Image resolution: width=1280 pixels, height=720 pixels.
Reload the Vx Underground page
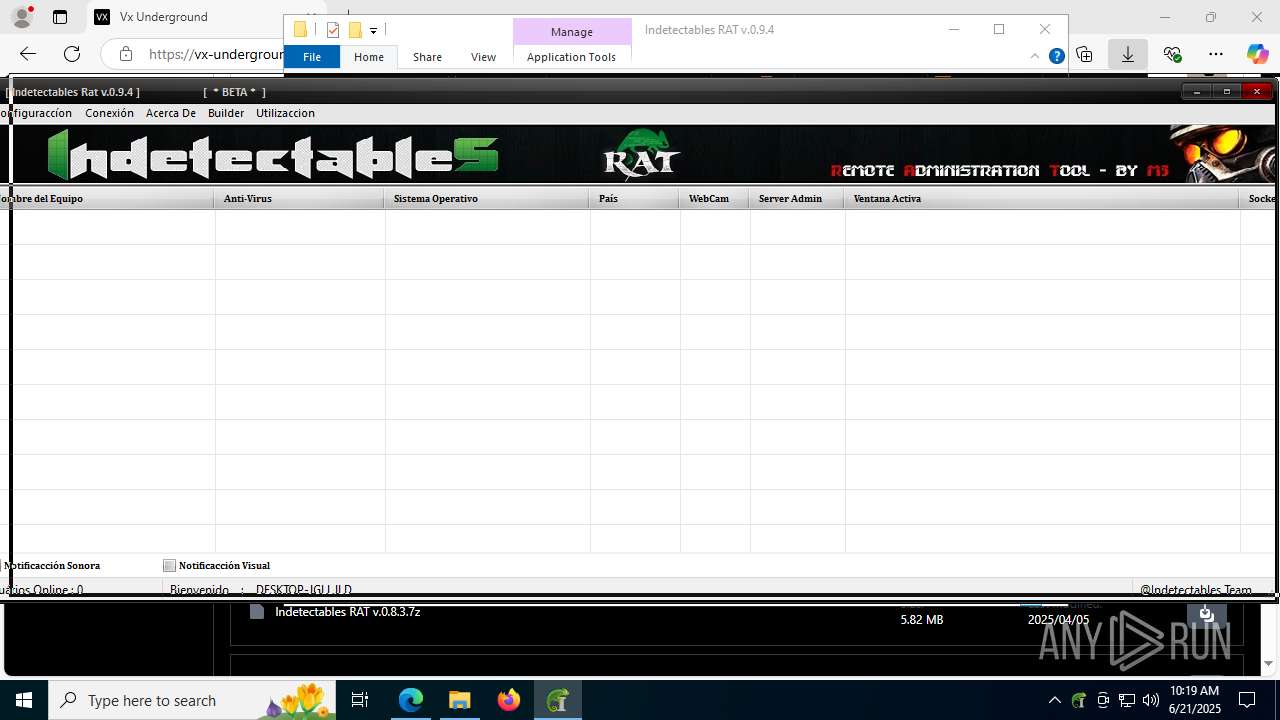pos(72,54)
